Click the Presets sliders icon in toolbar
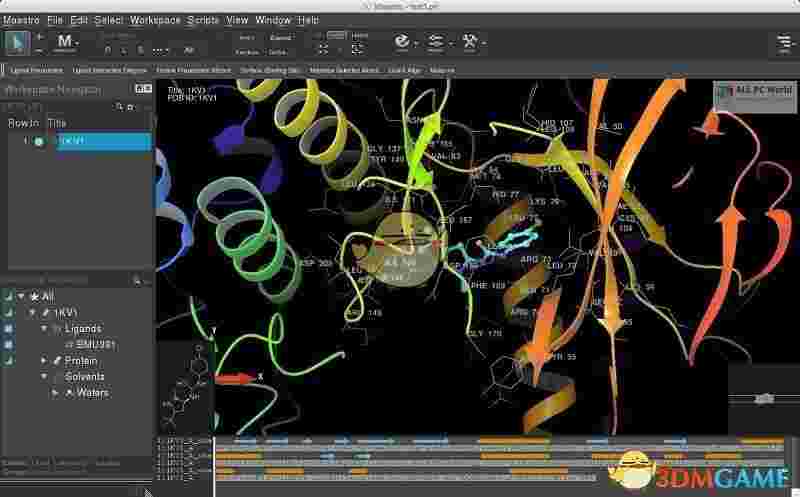800x497 pixels. point(436,42)
